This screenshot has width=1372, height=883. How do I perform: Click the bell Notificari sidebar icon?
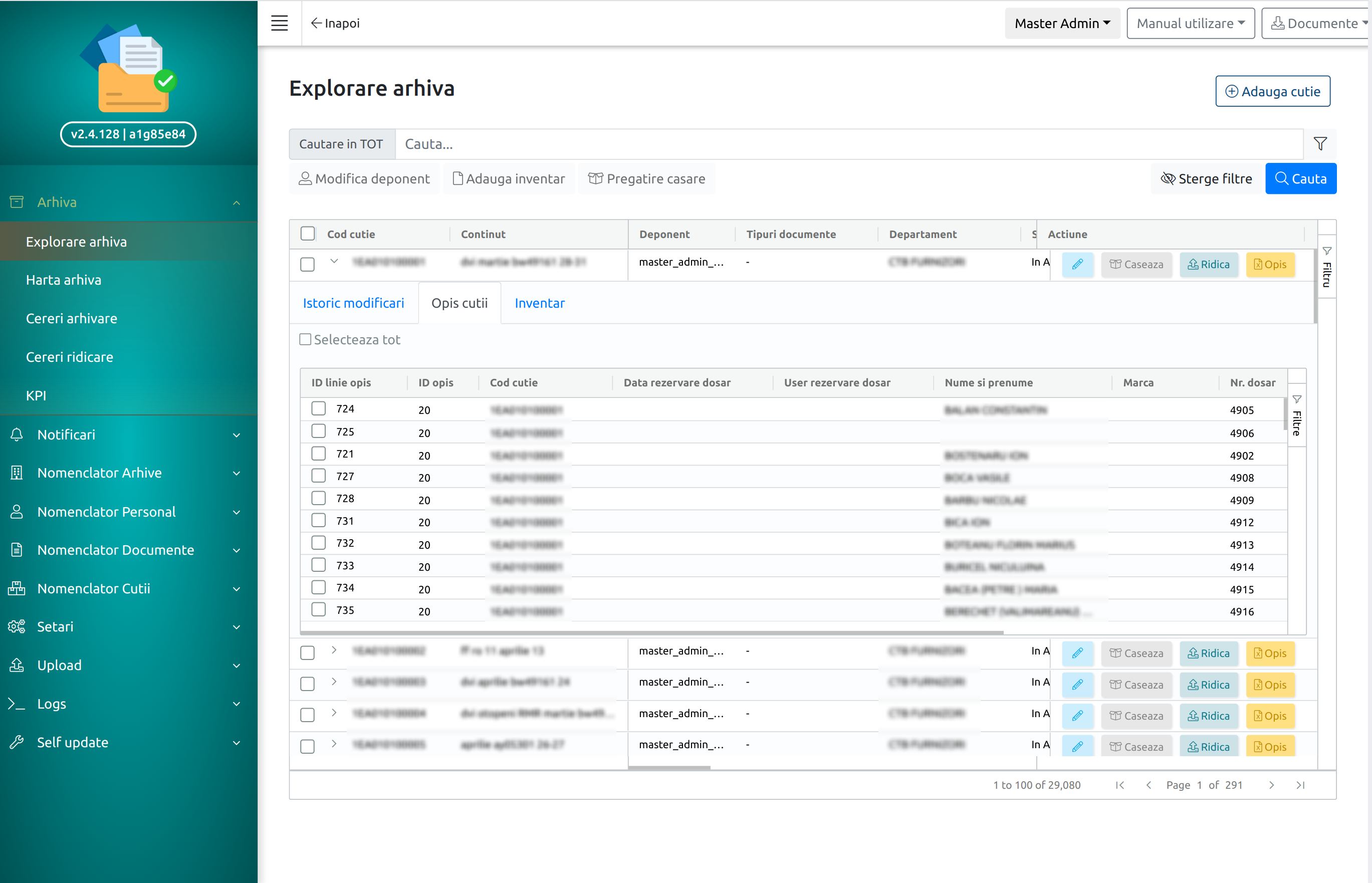click(17, 434)
